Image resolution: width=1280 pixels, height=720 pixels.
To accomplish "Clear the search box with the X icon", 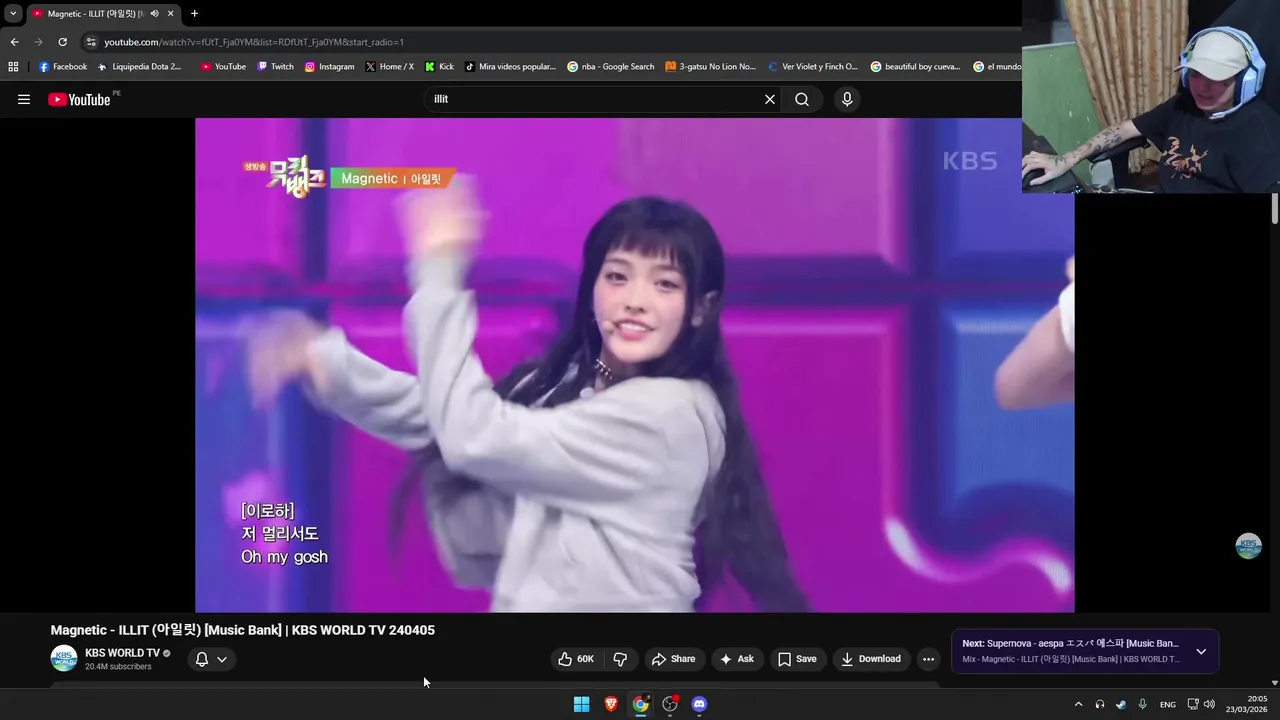I will [x=770, y=99].
